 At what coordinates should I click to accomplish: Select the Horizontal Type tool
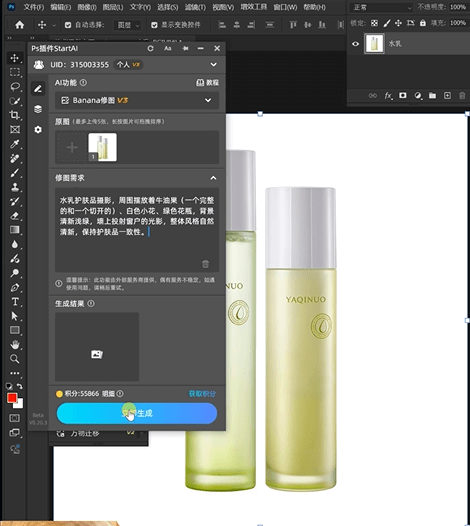click(x=14, y=302)
